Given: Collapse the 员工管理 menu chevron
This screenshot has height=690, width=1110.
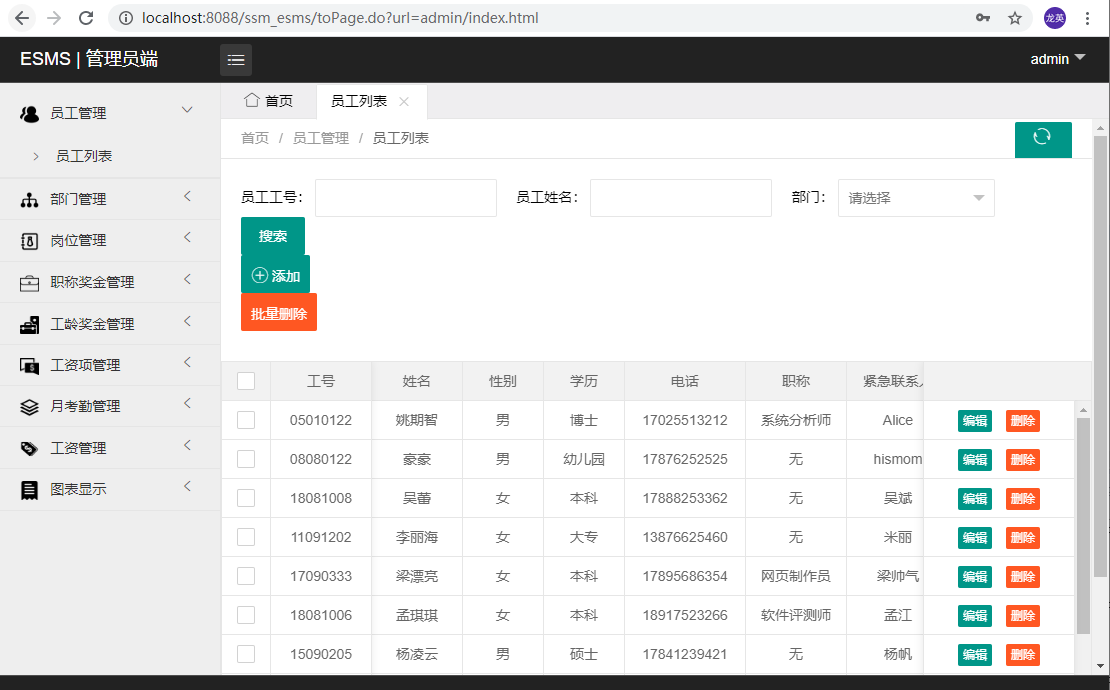Looking at the screenshot, I should click(187, 110).
